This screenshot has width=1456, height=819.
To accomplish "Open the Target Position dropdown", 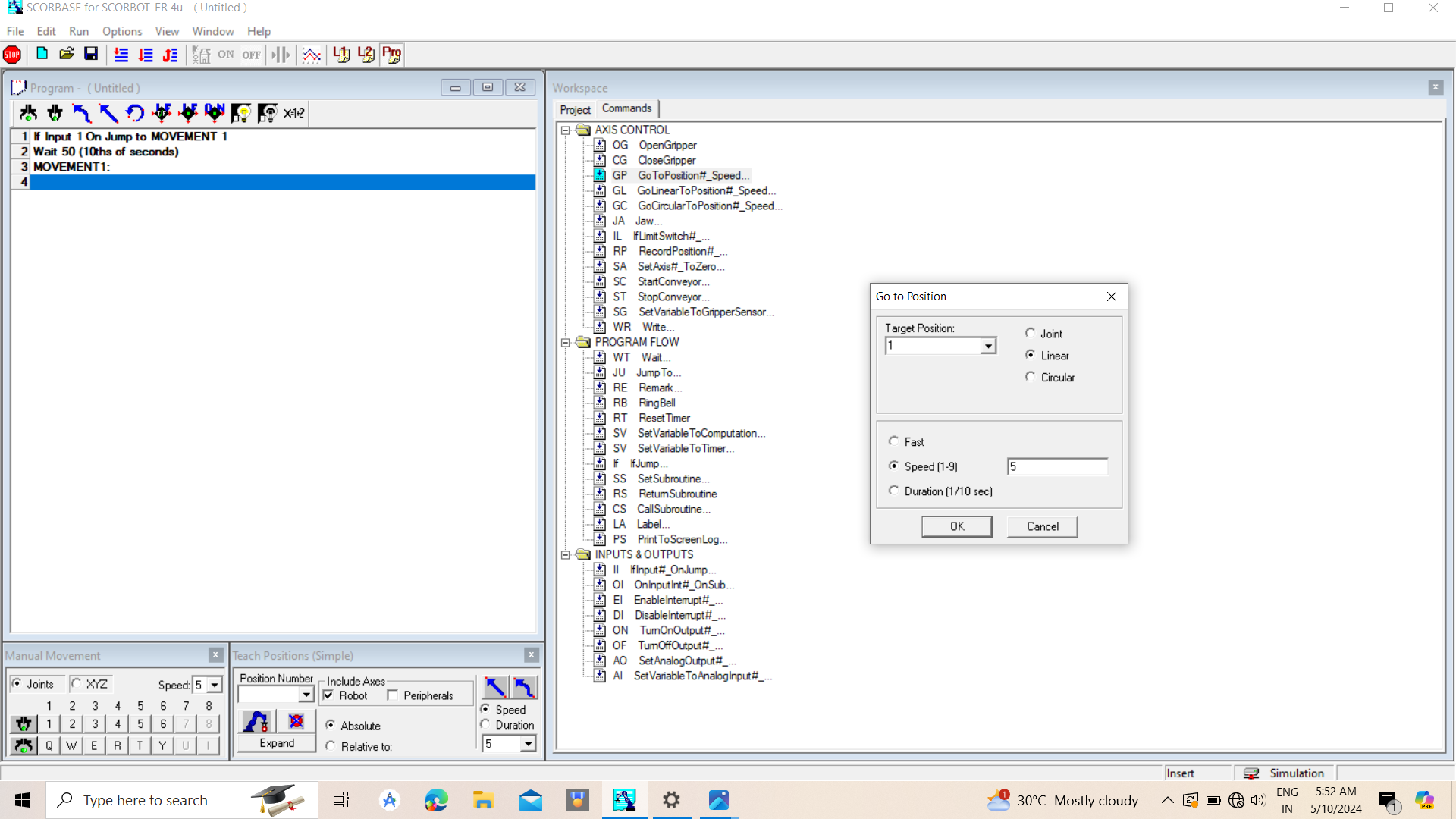I will click(x=988, y=347).
